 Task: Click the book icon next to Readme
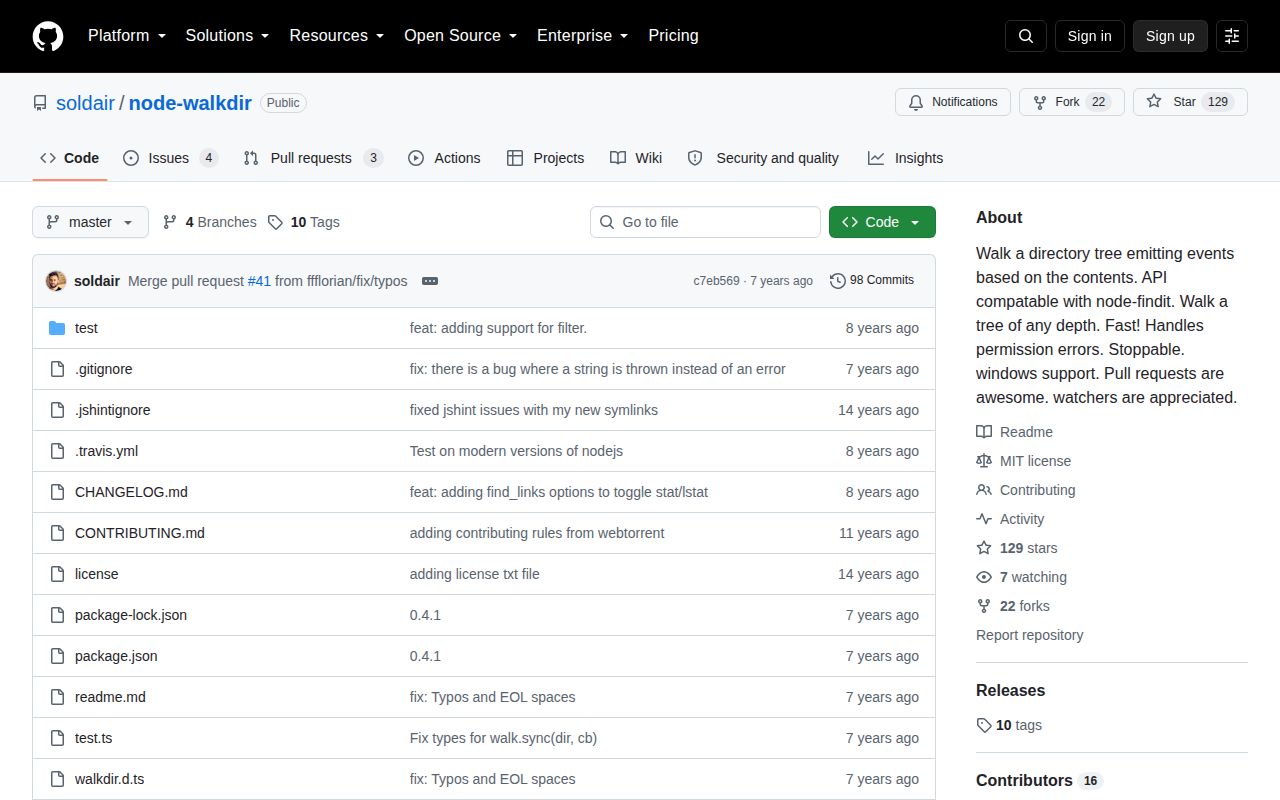tap(984, 432)
